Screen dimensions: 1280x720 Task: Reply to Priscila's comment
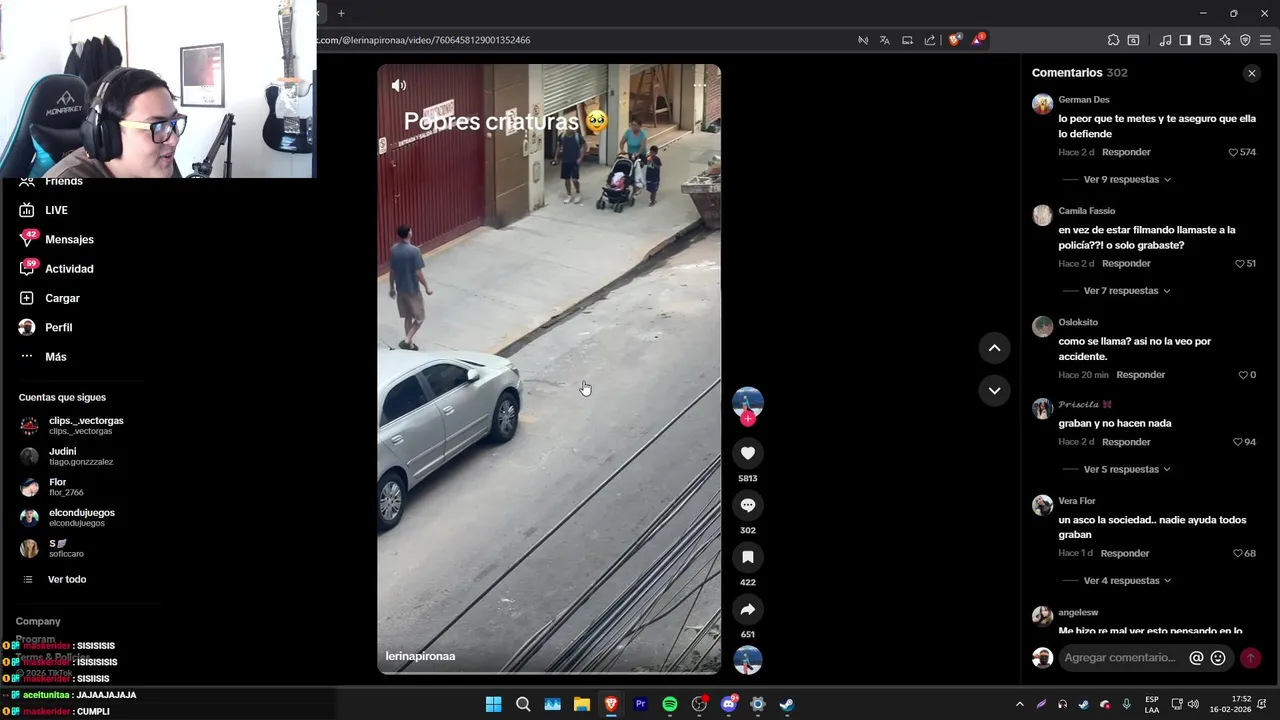coord(1126,442)
